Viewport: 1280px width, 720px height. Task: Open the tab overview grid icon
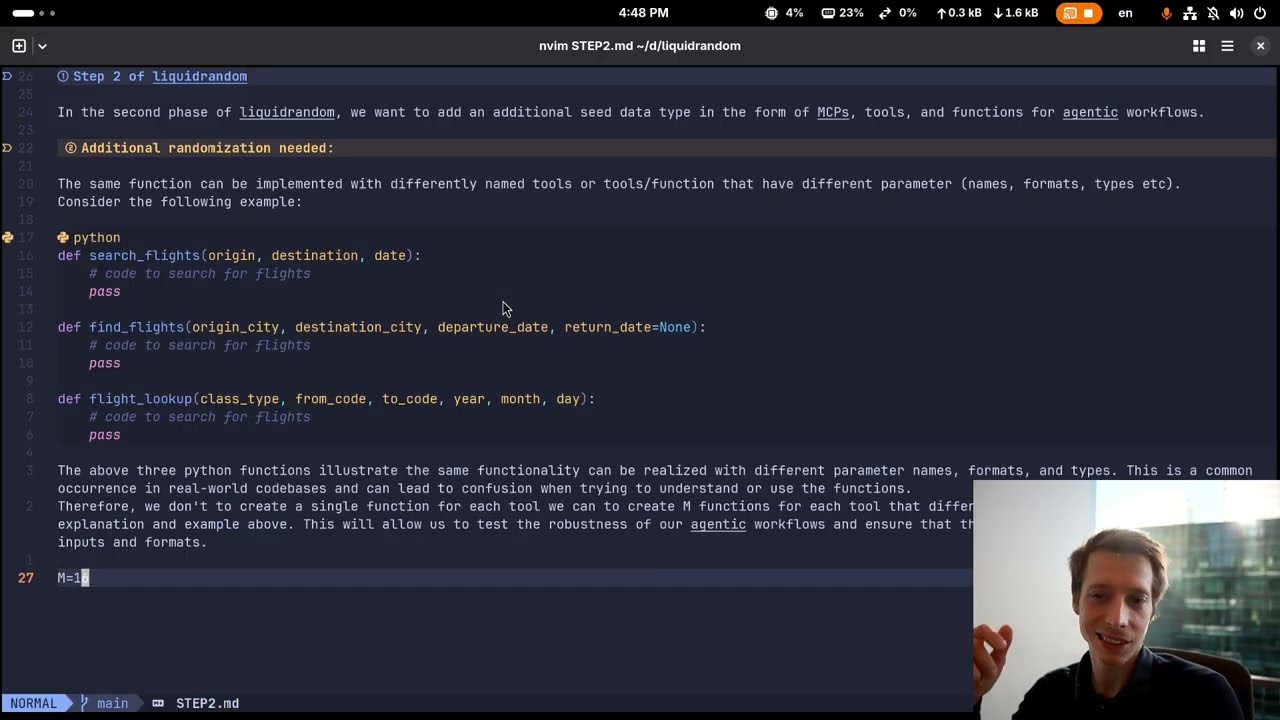pos(1199,46)
